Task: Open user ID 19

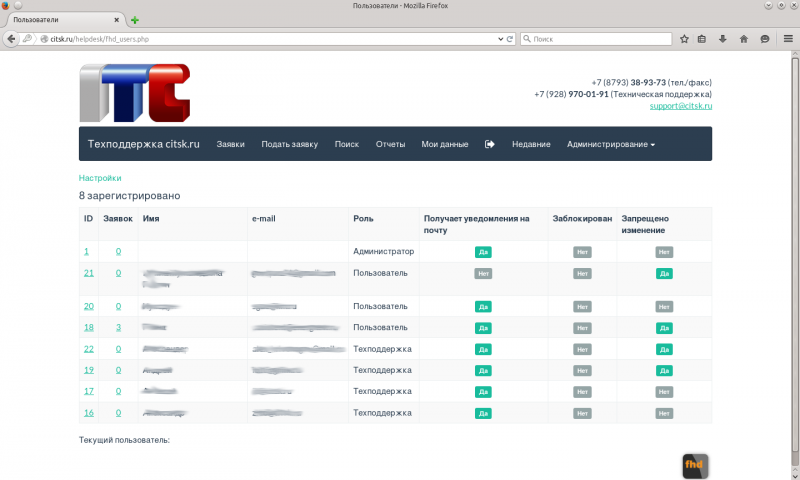Action: (x=89, y=370)
